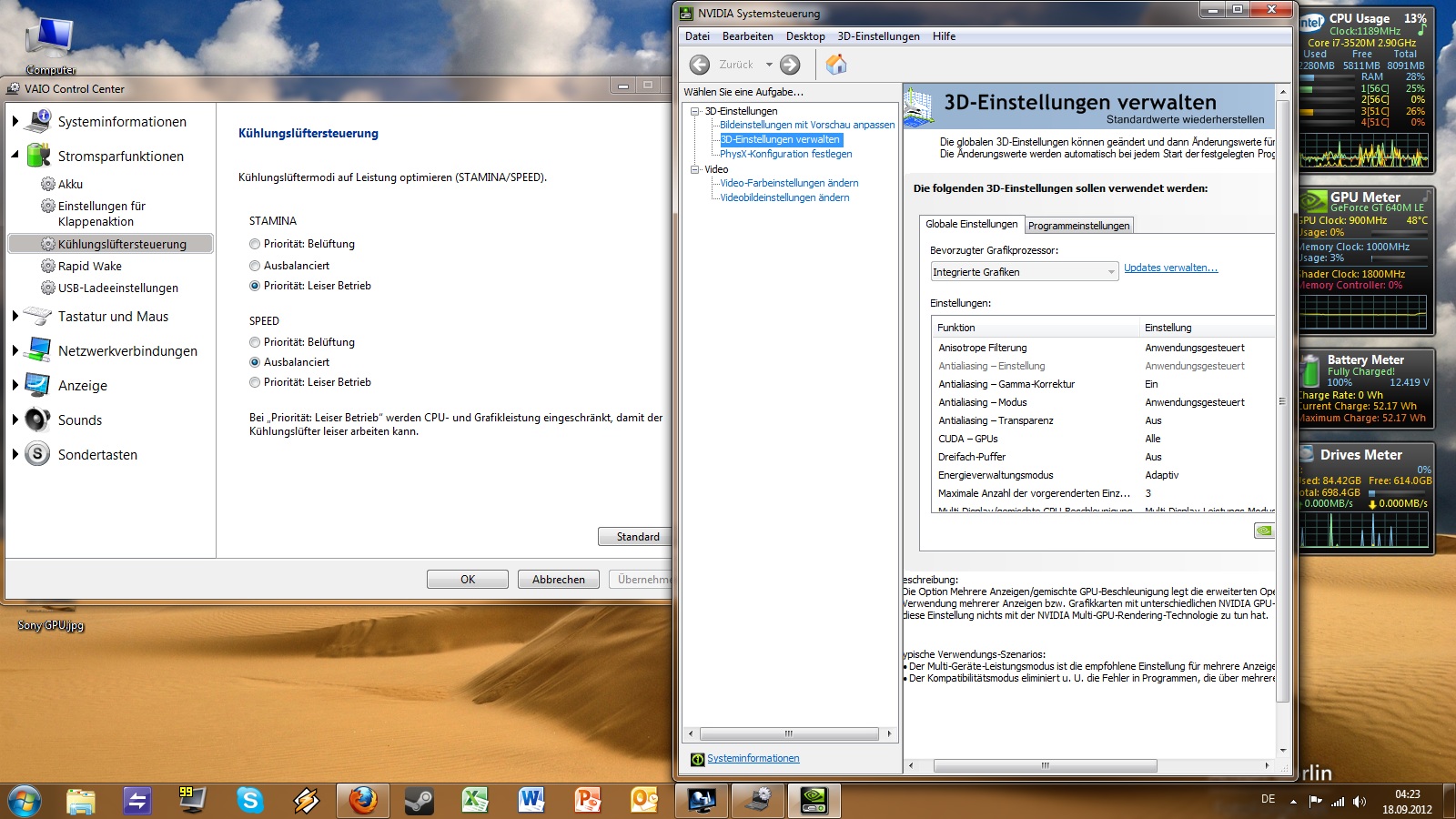Select the Akku gear icon
This screenshot has width=1456, height=819.
(x=48, y=184)
